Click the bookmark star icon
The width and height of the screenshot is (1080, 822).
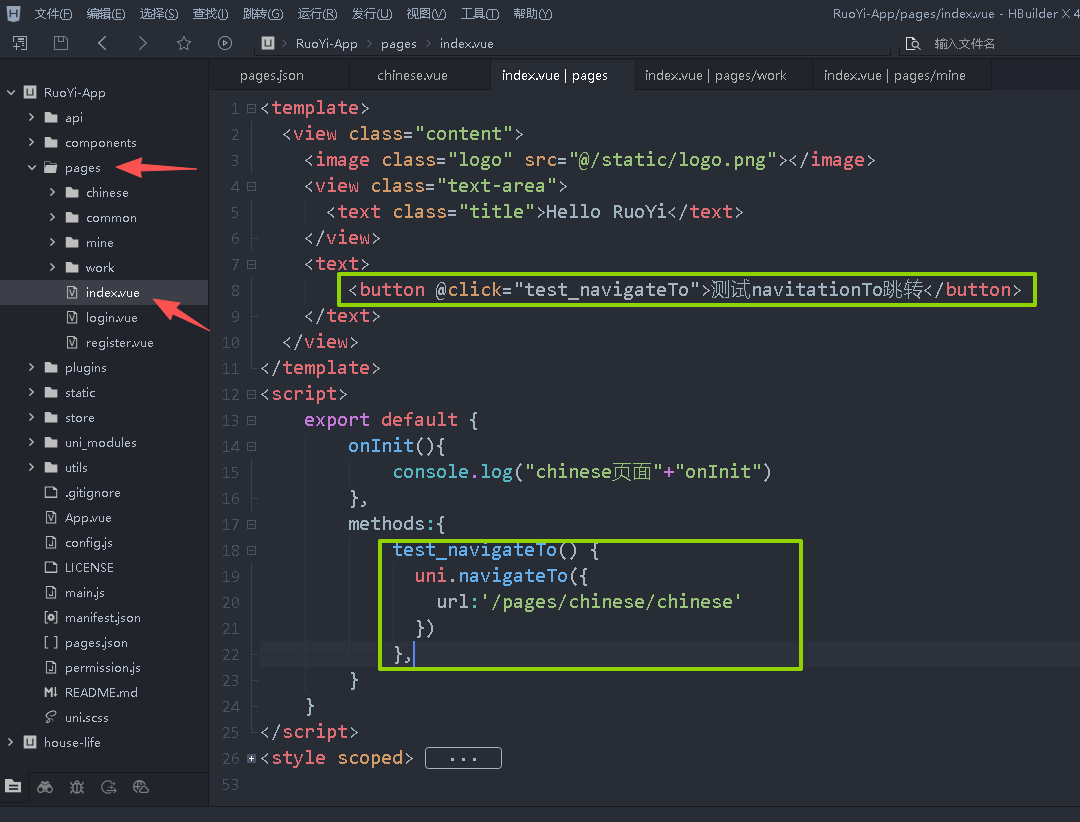183,43
